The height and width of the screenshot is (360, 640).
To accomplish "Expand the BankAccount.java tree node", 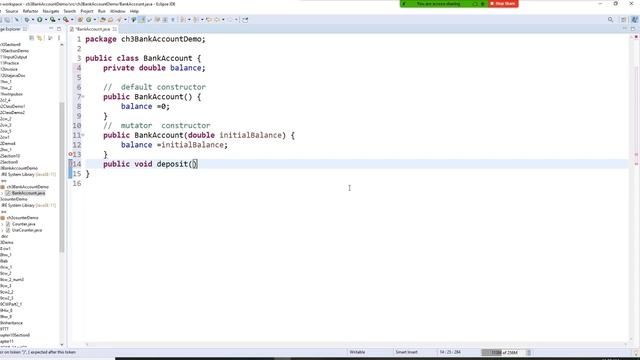I will tap(2, 193).
